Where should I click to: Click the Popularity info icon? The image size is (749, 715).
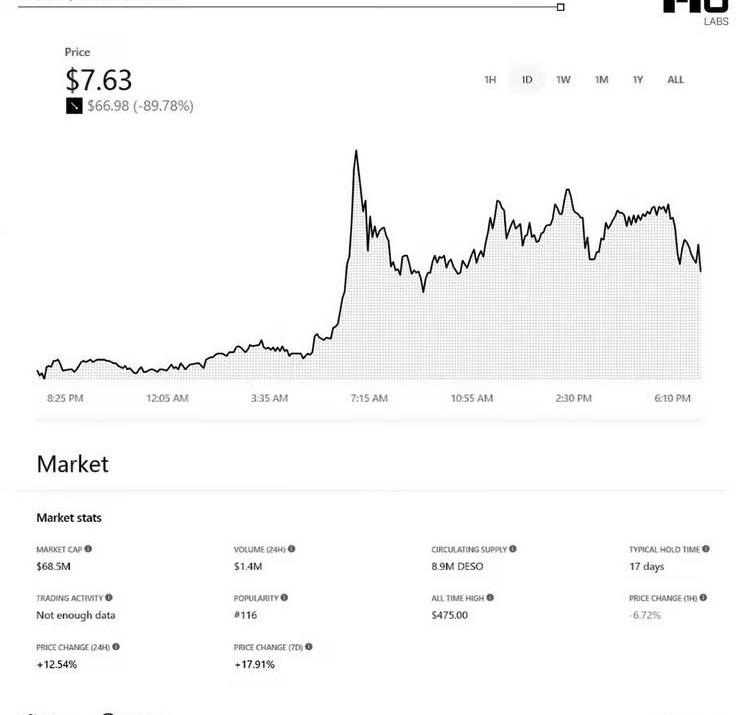284,598
